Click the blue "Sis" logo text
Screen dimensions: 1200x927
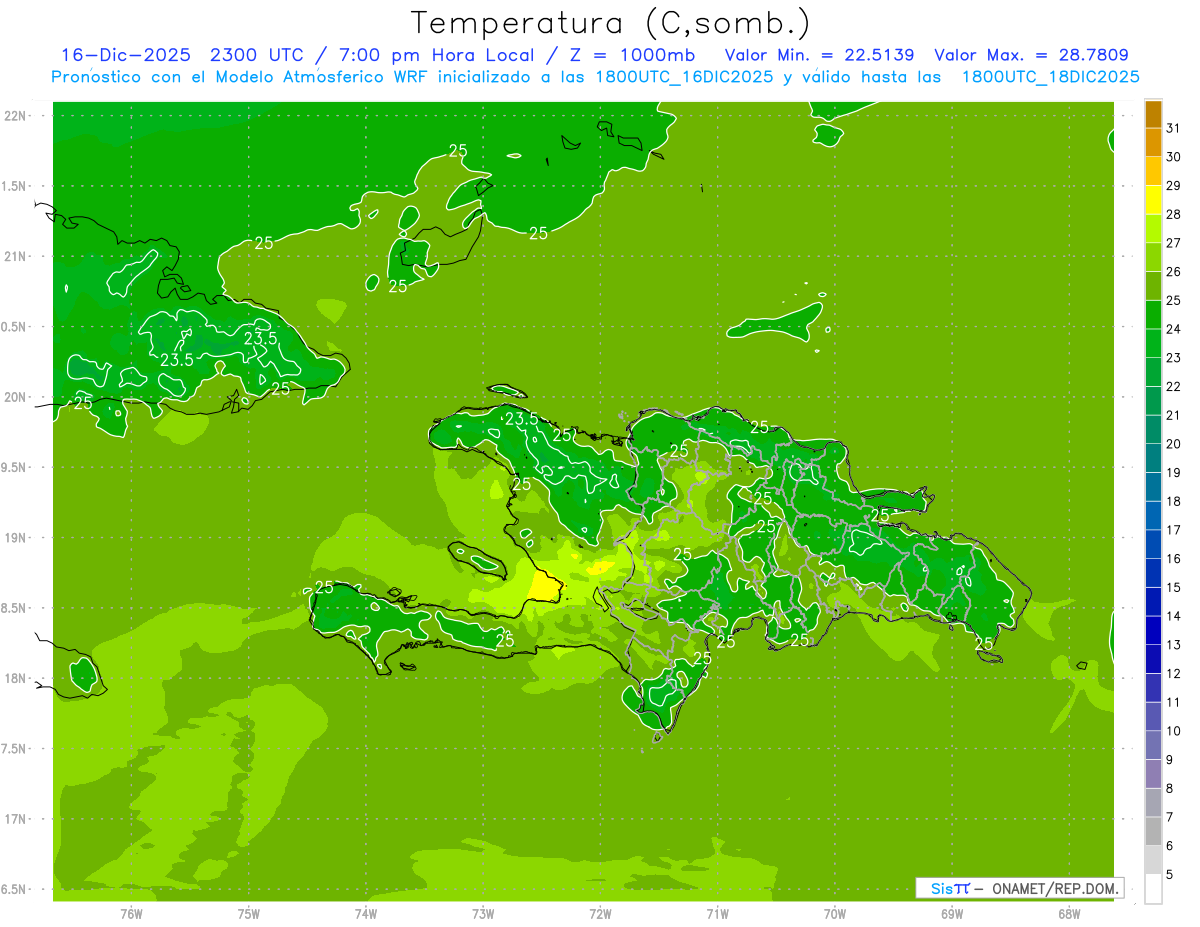942,888
